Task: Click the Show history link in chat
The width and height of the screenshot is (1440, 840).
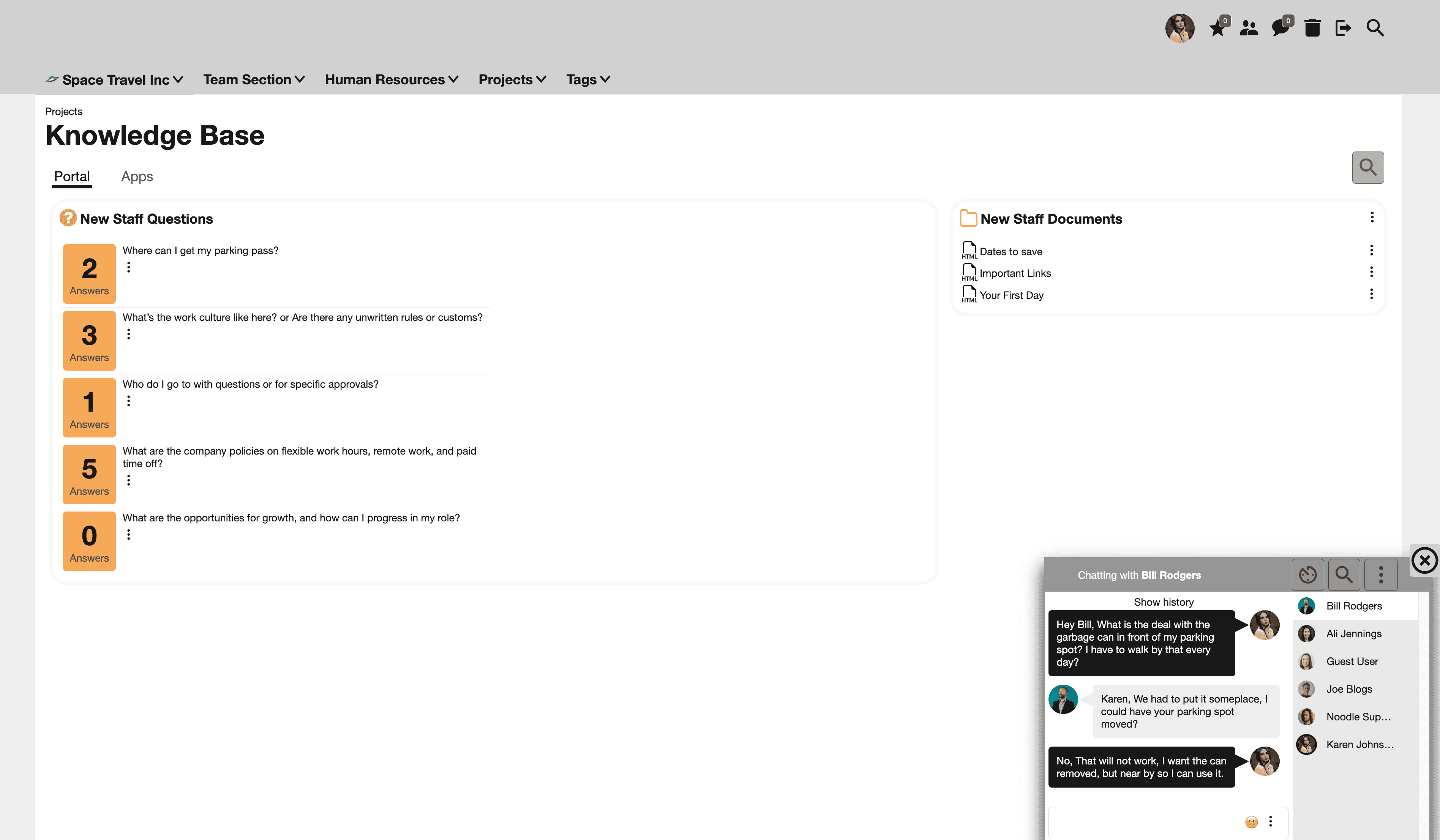Action: tap(1164, 602)
